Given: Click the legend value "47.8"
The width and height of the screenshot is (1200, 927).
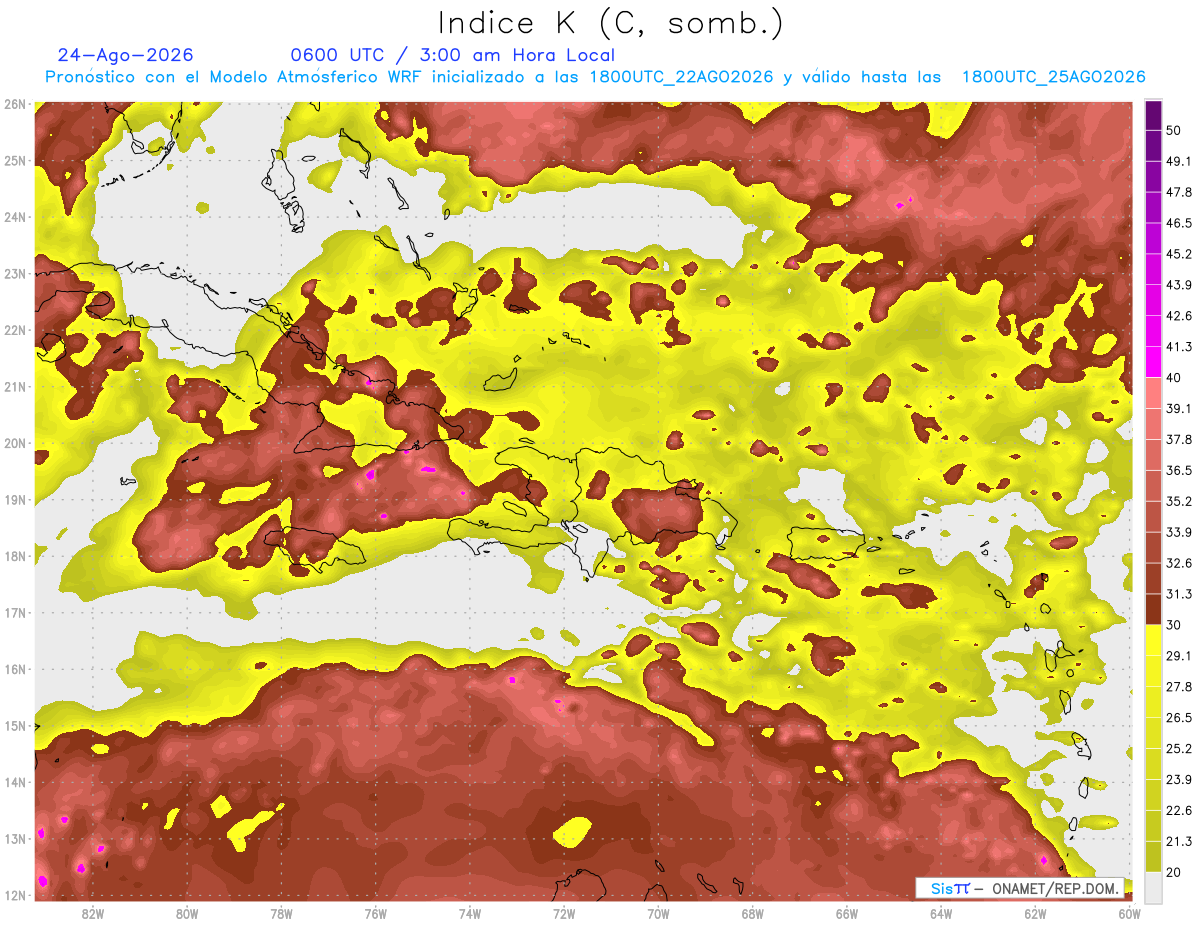Looking at the screenshot, I should 1178,192.
